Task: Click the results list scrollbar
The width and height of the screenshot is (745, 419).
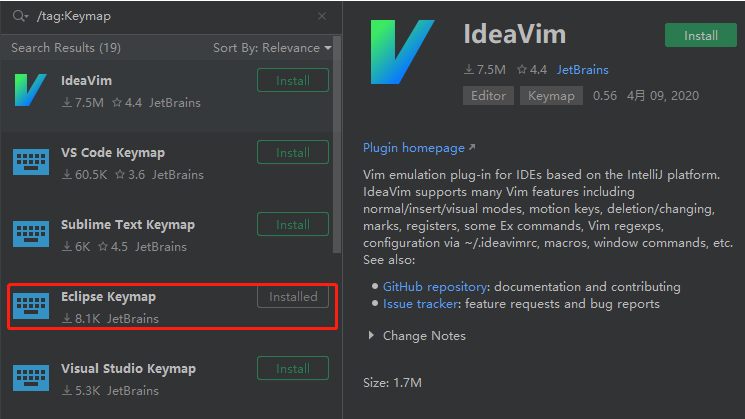Action: coord(337,145)
